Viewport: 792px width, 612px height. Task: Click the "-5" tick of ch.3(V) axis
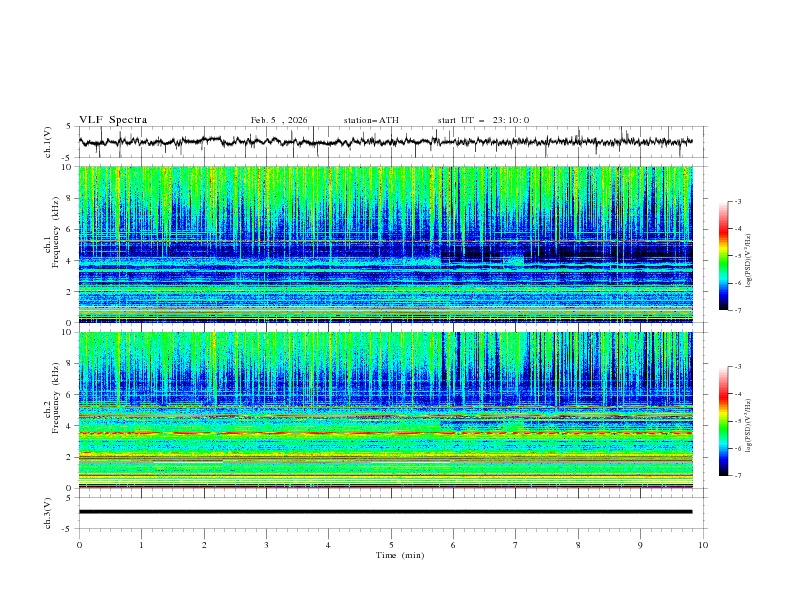[68, 529]
